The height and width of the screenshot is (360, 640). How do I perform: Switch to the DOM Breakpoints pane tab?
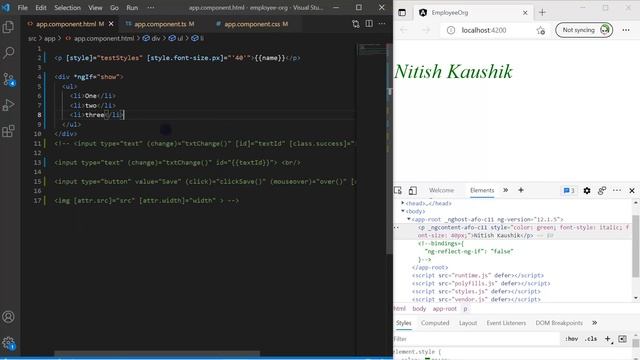click(559, 323)
